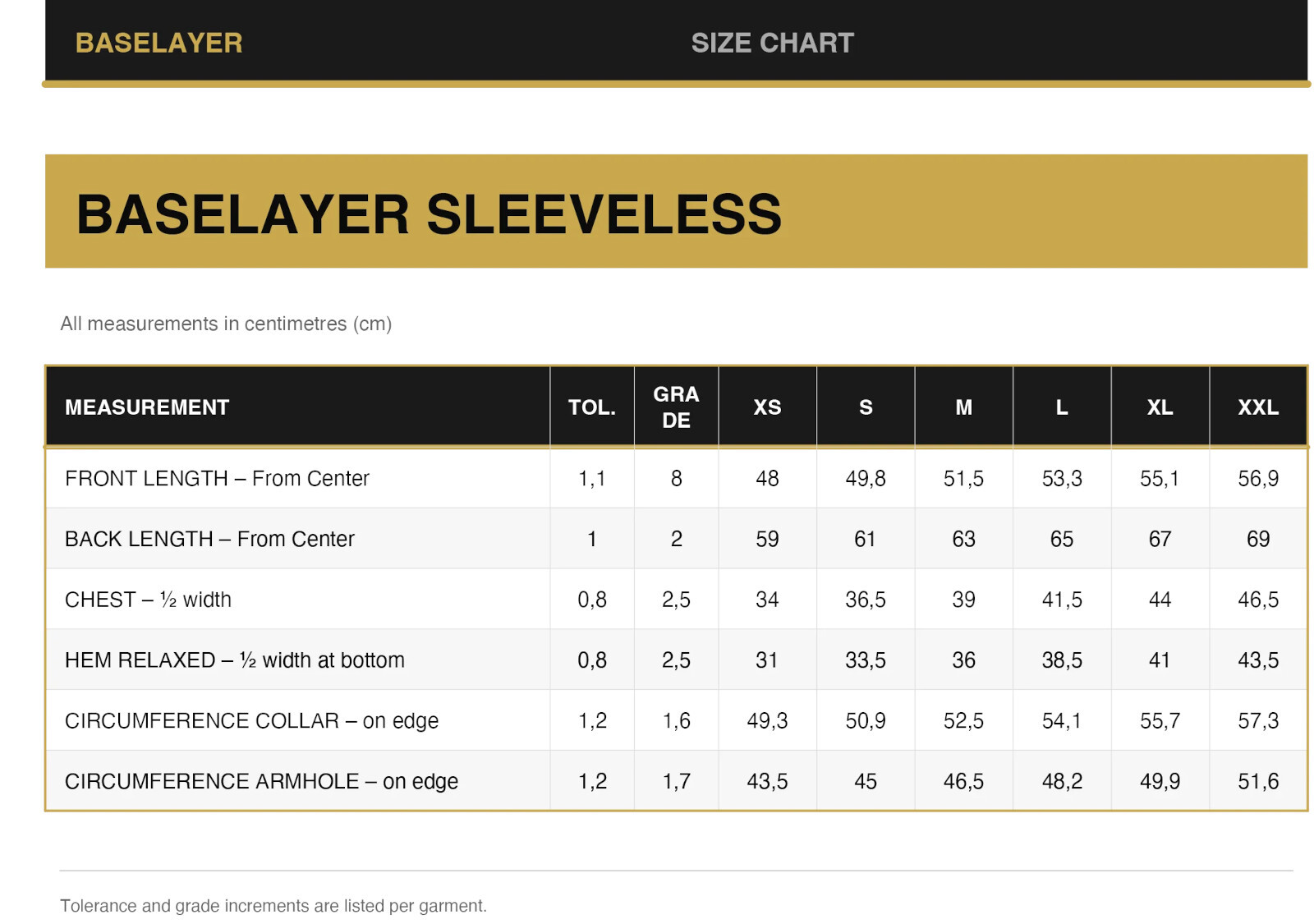The image size is (1314, 924).
Task: Click the BASELAYER label in top bar
Action: click(x=159, y=43)
